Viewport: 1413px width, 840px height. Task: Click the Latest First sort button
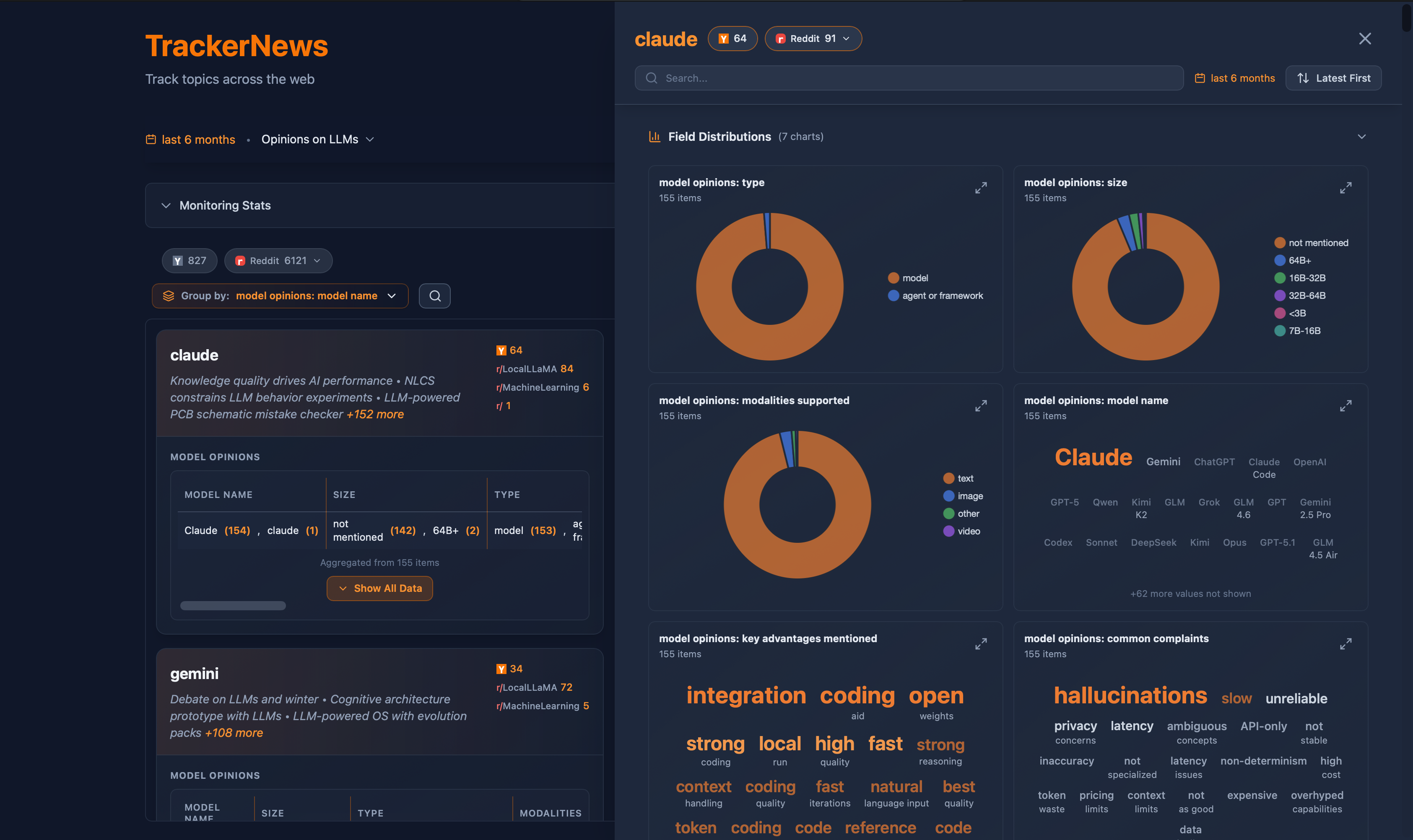1333,78
